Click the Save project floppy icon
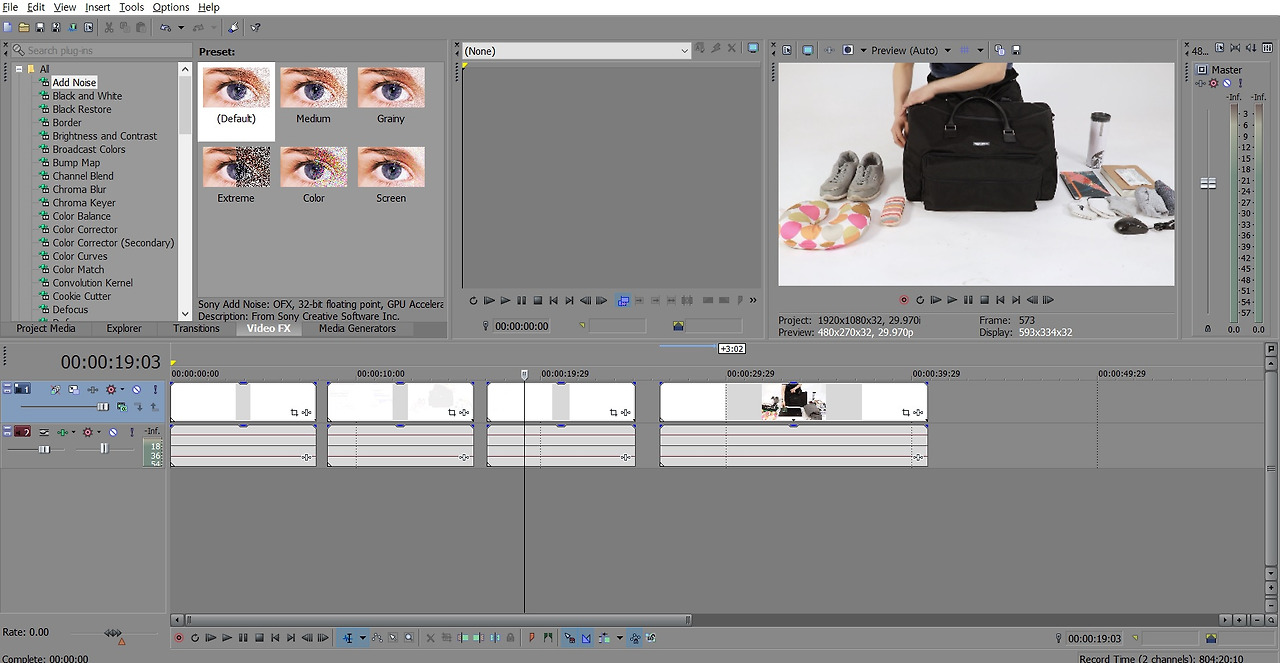The width and height of the screenshot is (1280, 663). click(40, 27)
